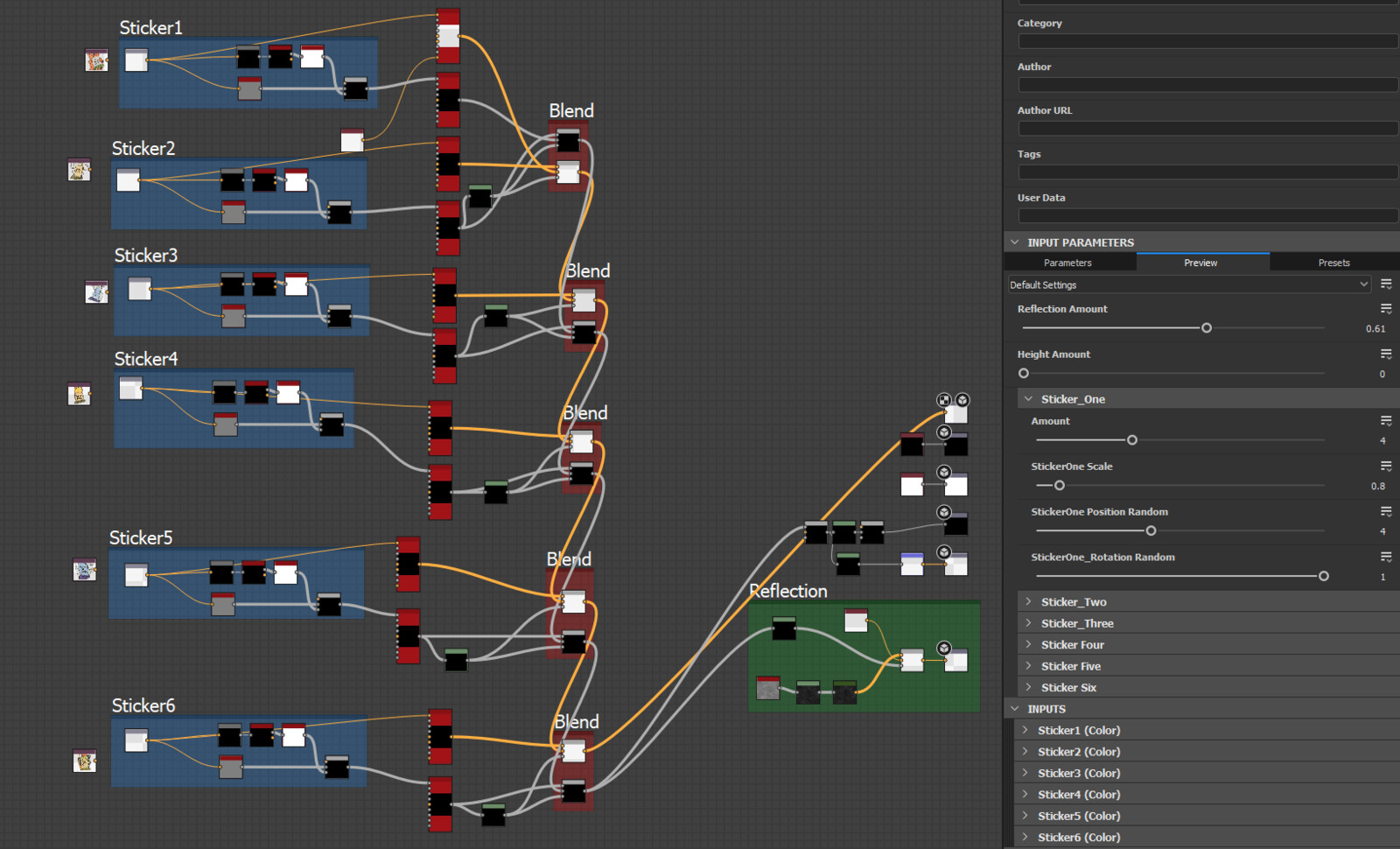This screenshot has width=1400, height=849.
Task: Click the User Data input field
Action: coord(1208,215)
